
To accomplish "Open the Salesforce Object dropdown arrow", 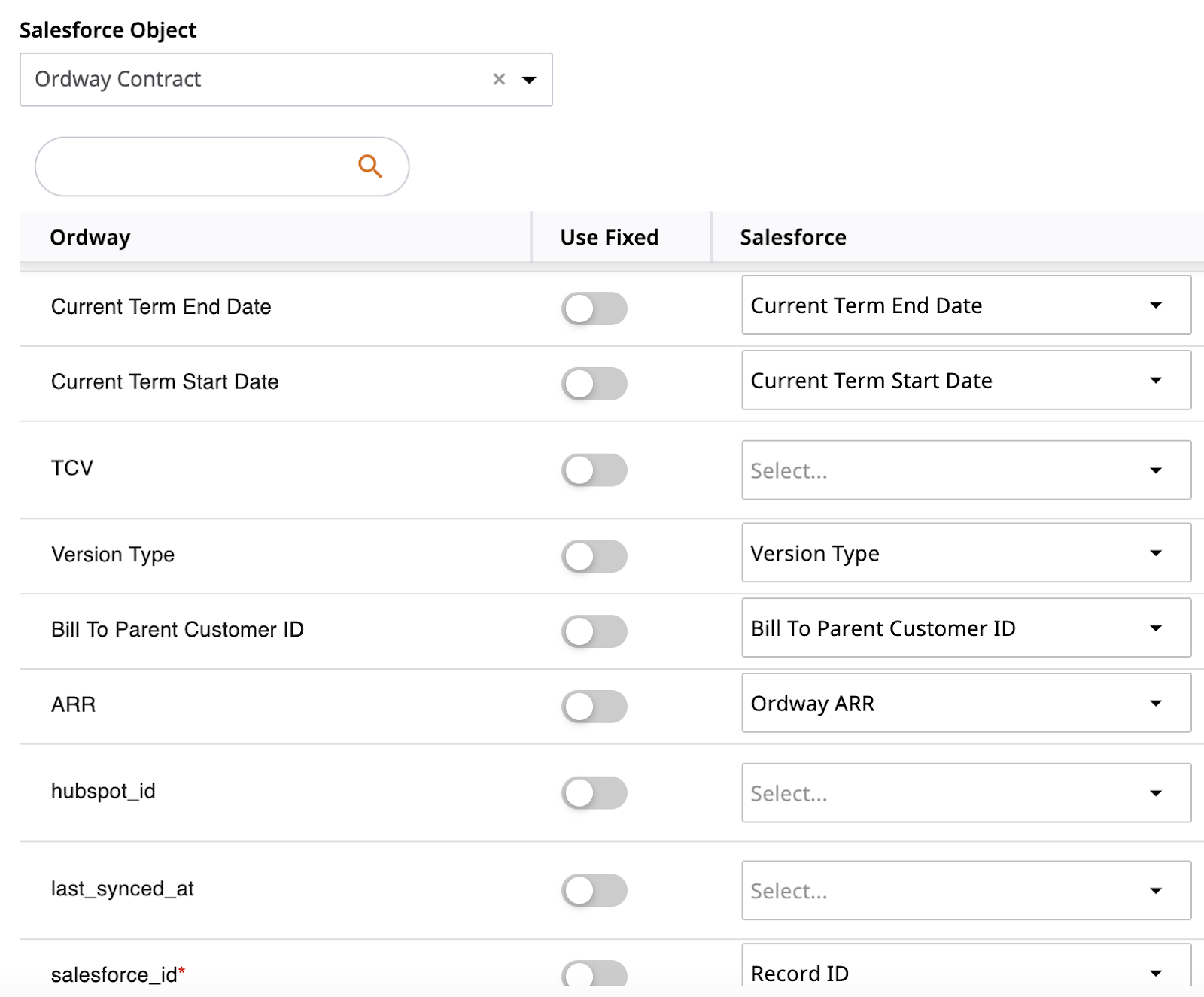I will [x=529, y=80].
